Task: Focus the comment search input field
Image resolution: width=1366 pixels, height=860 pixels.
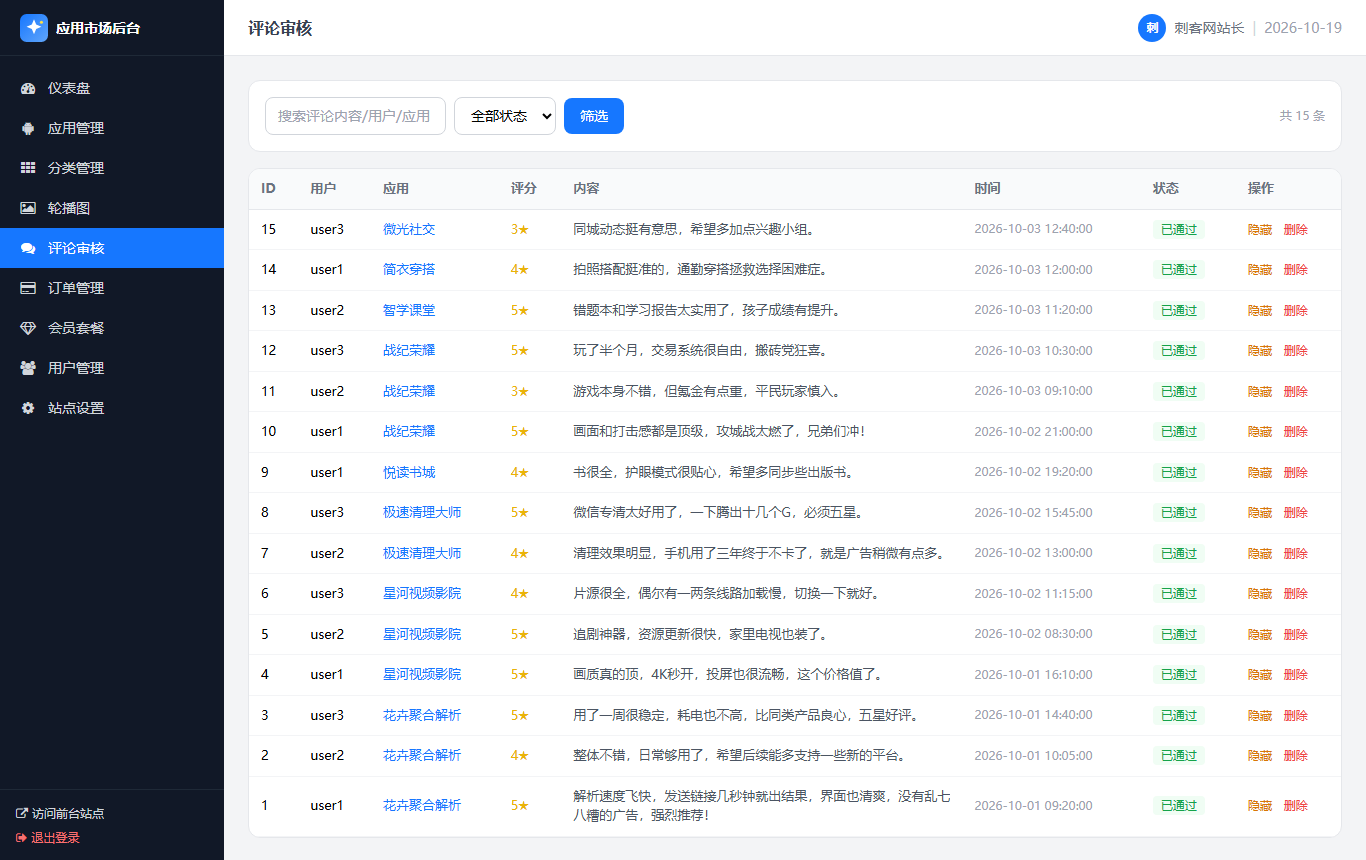Action: [355, 116]
